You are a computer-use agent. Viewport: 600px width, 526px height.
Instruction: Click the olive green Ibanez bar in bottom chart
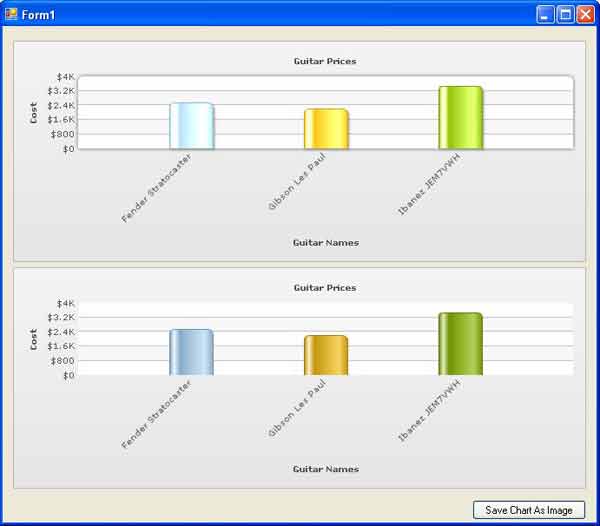pos(460,344)
